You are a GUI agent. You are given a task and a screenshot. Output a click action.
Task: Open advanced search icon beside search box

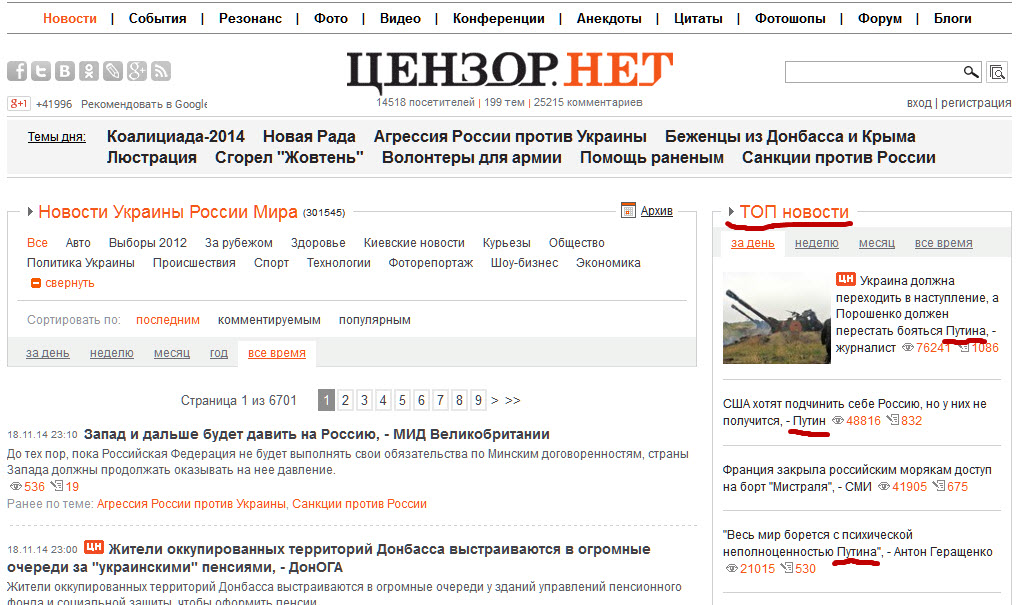pos(997,72)
